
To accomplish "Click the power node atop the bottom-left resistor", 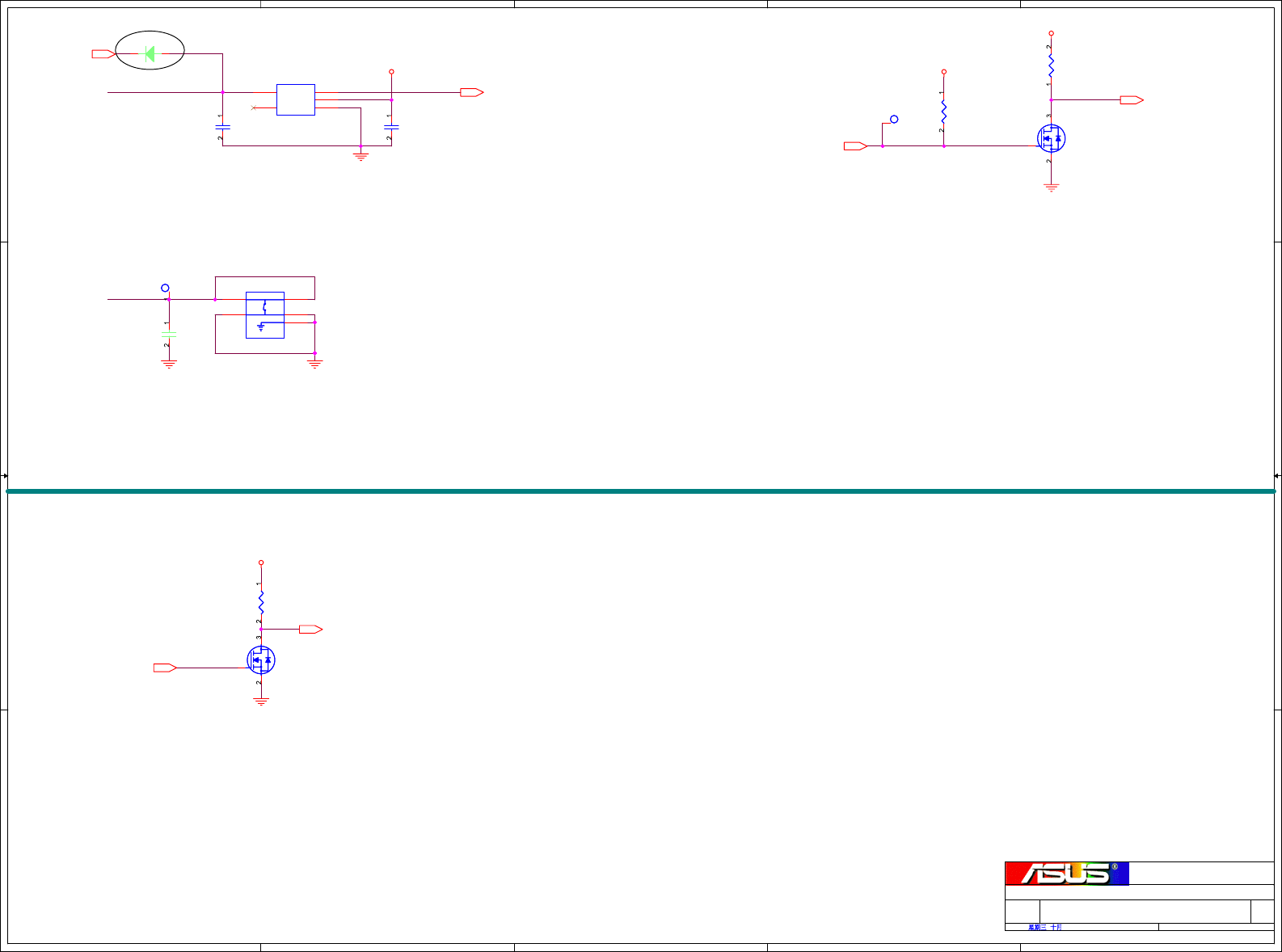I will pos(261,562).
